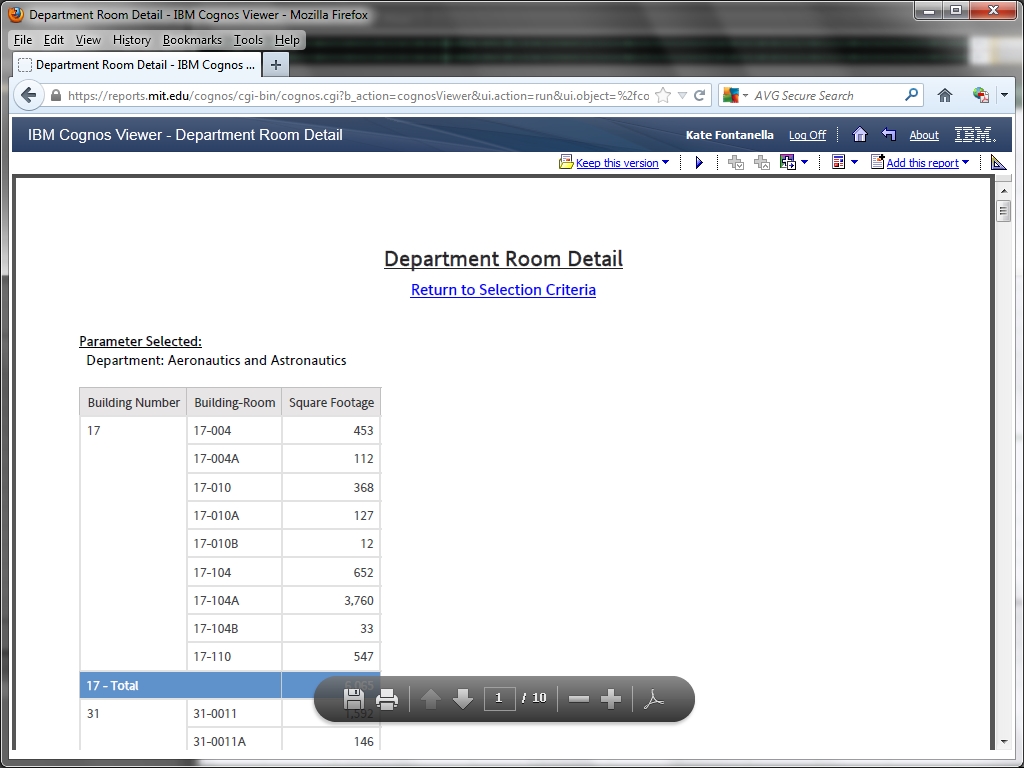Open the Tools menu

(248, 40)
